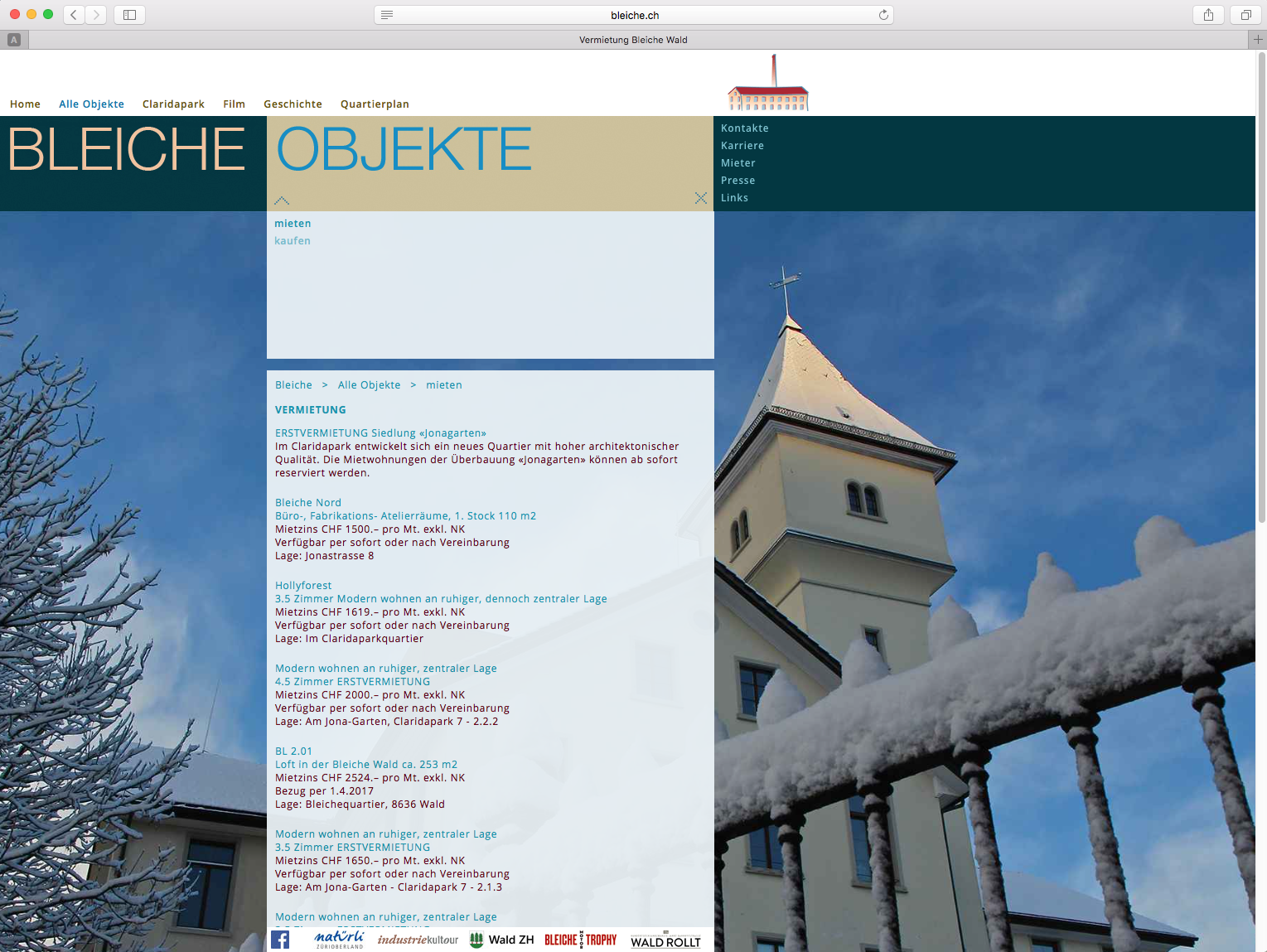The image size is (1267, 952).
Task: Click the pinned tab marked A
Action: [14, 39]
